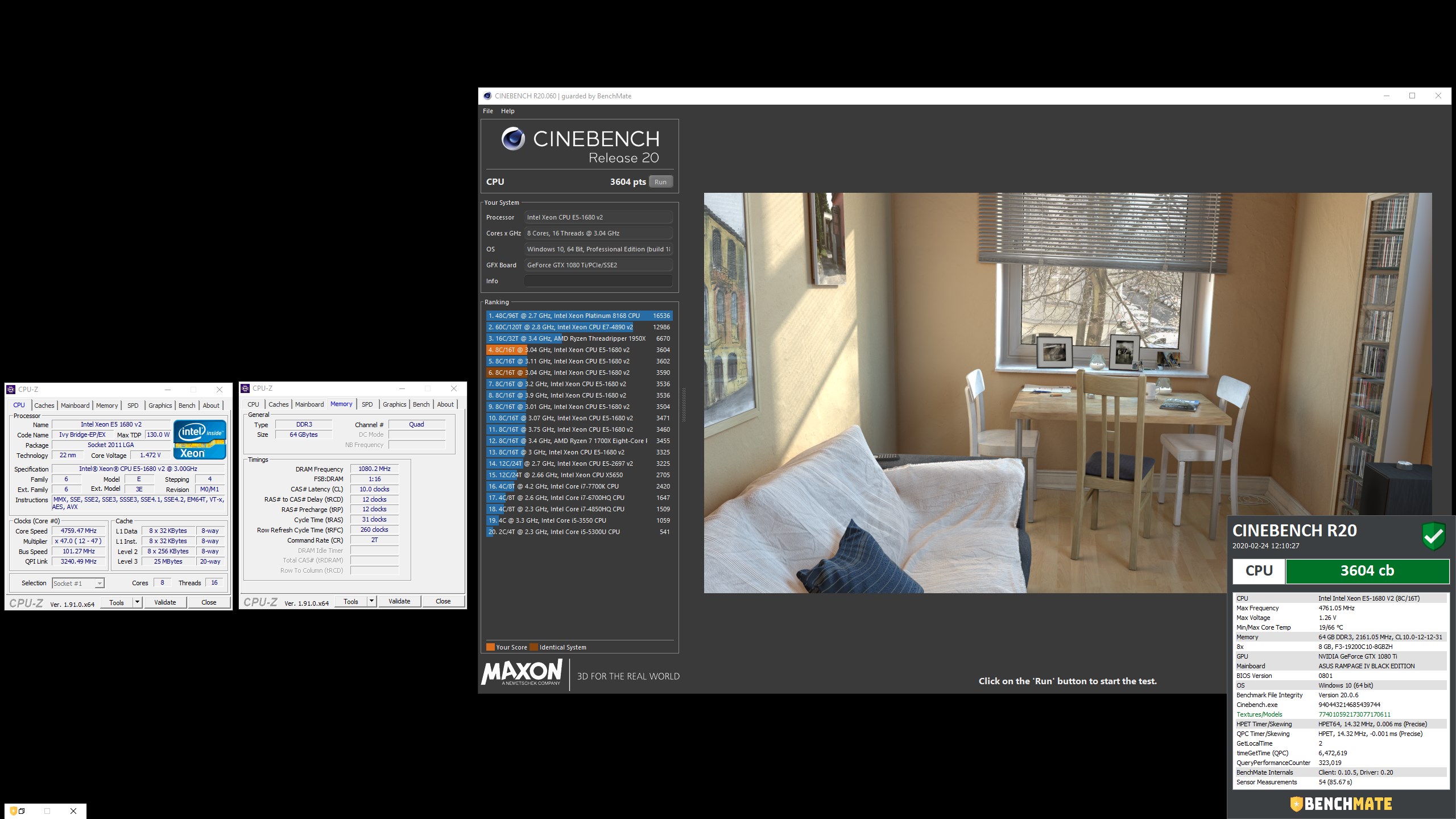
Task: Switch to Caches tab in the CPU-Z memory window
Action: click(278, 404)
